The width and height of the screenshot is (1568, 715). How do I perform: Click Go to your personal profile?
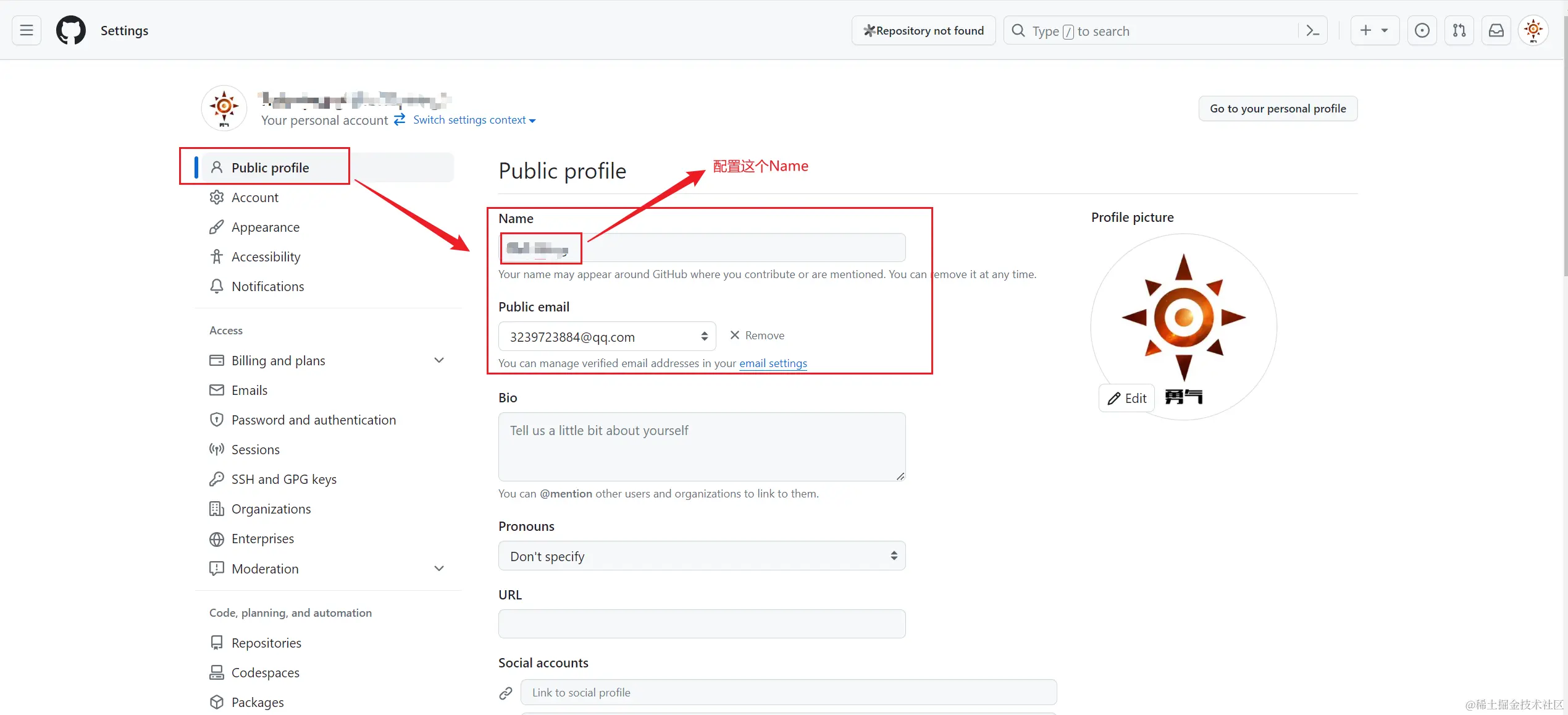click(x=1277, y=109)
